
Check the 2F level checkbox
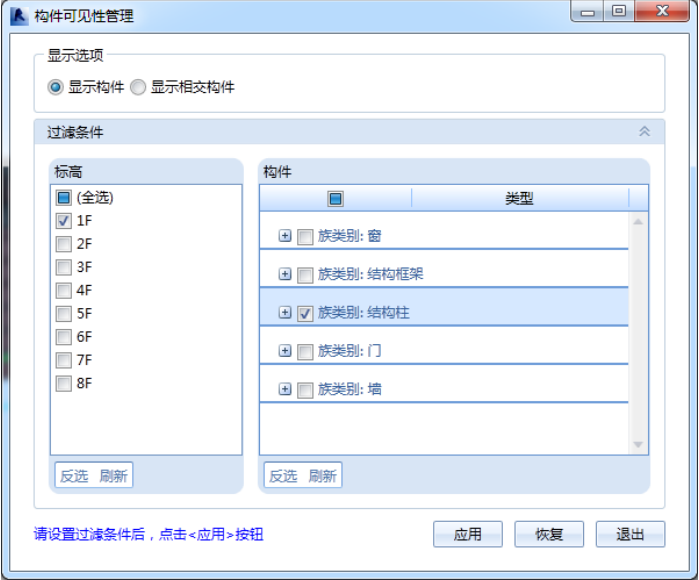pos(63,244)
